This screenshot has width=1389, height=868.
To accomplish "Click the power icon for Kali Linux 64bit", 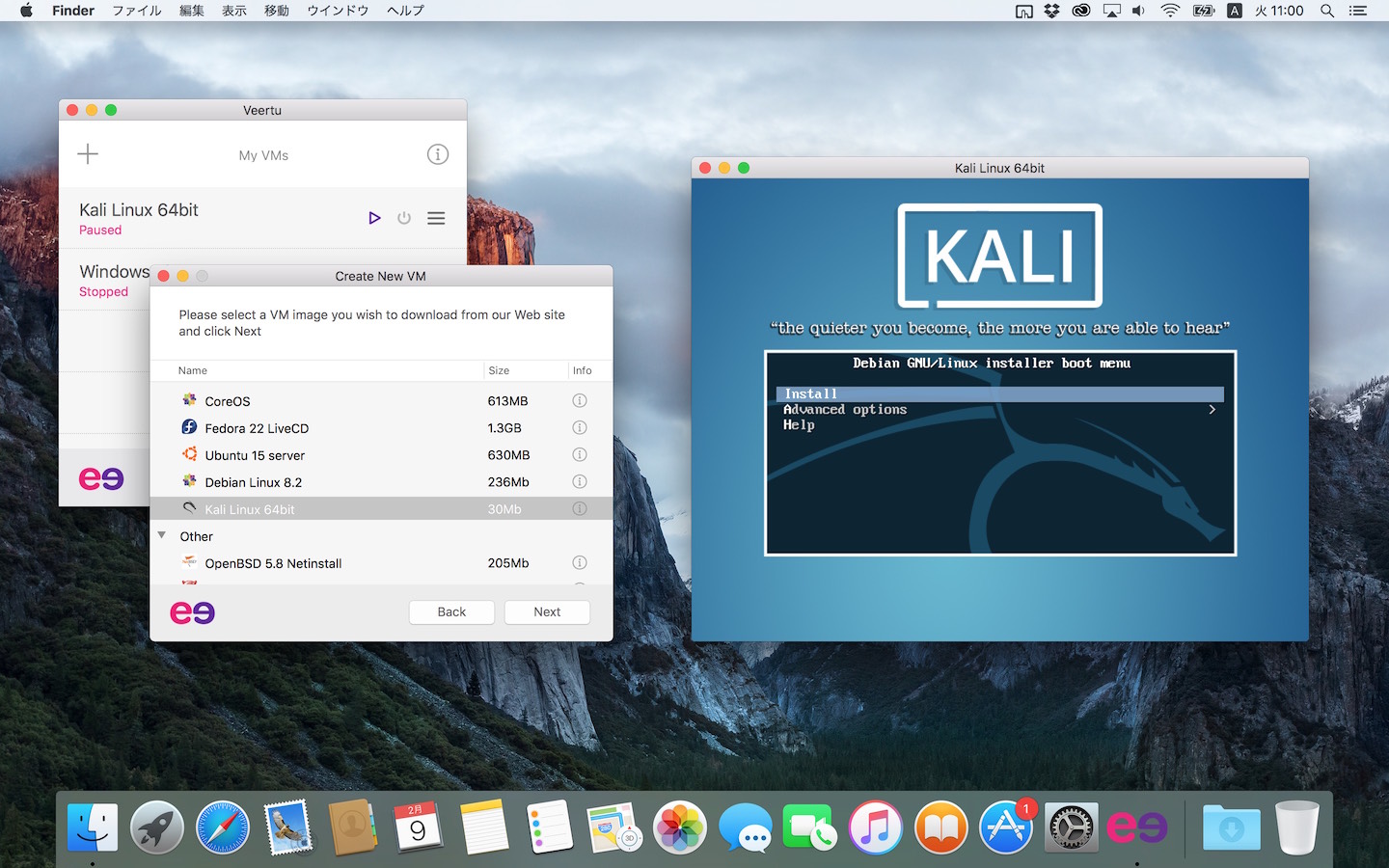I will [404, 218].
